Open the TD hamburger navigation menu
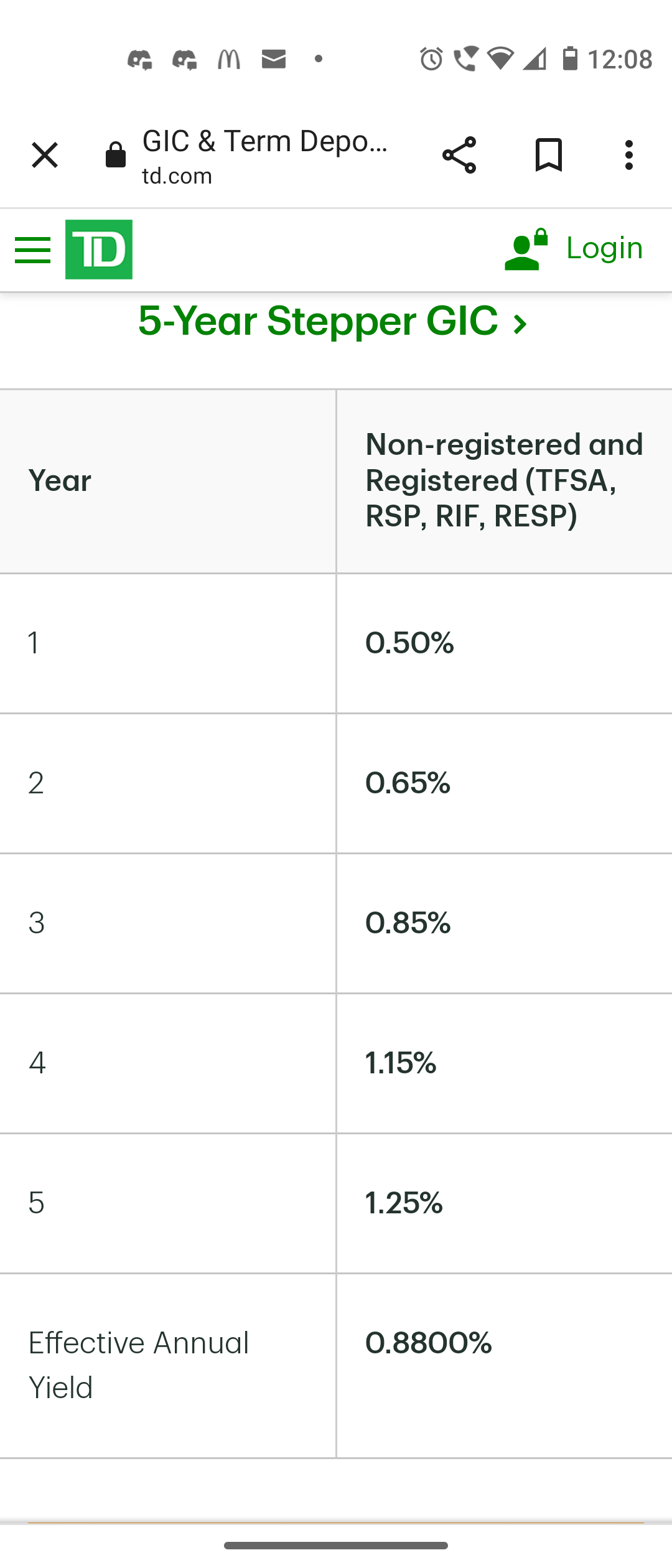The height and width of the screenshot is (1568, 672). click(x=32, y=250)
